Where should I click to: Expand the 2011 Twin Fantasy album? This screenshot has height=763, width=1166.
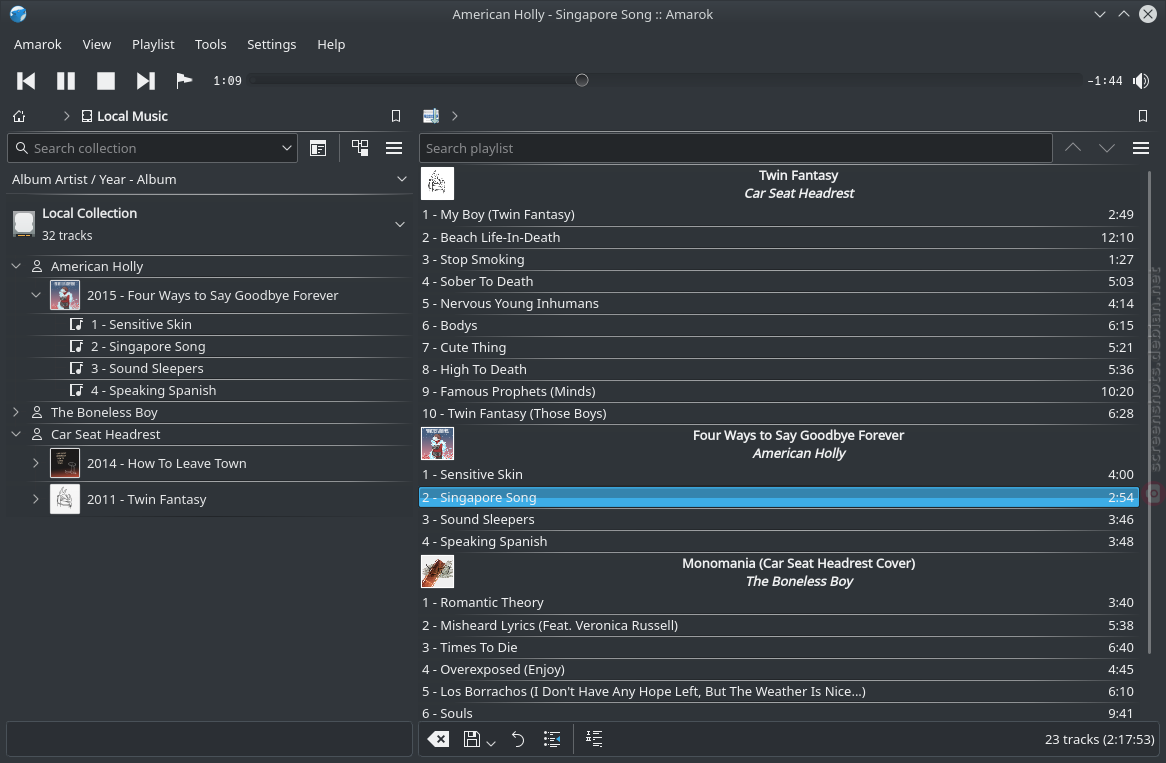point(36,499)
